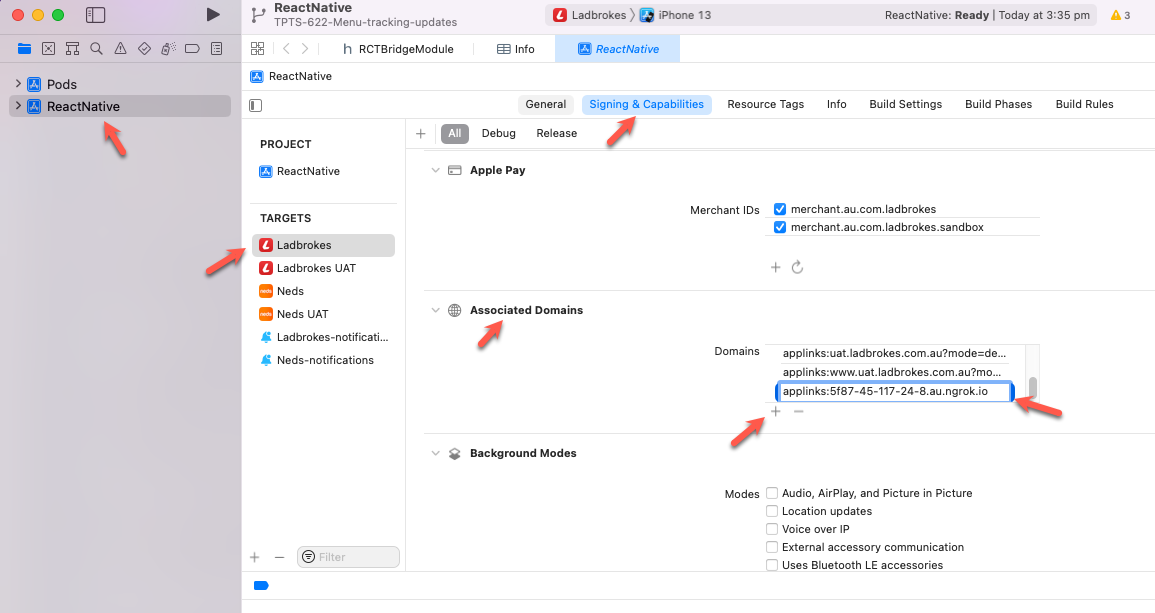Filter capabilities to Debug configuration
The height and width of the screenshot is (613, 1155).
pyautogui.click(x=499, y=133)
